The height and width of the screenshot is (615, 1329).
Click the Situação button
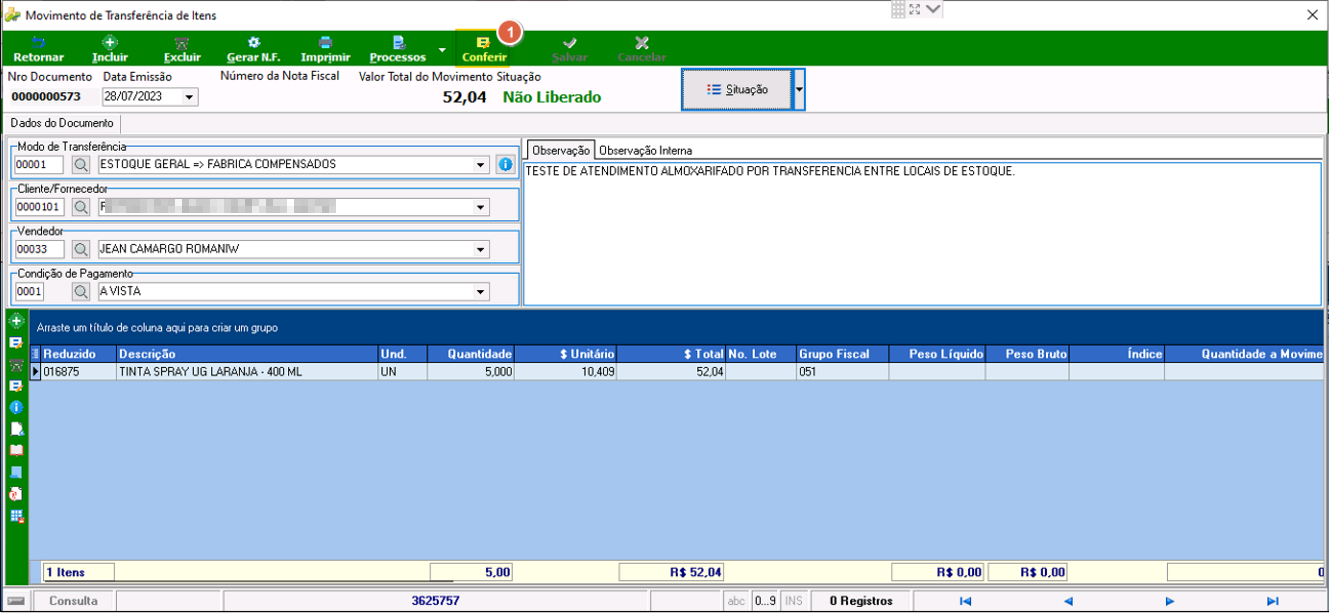click(737, 89)
